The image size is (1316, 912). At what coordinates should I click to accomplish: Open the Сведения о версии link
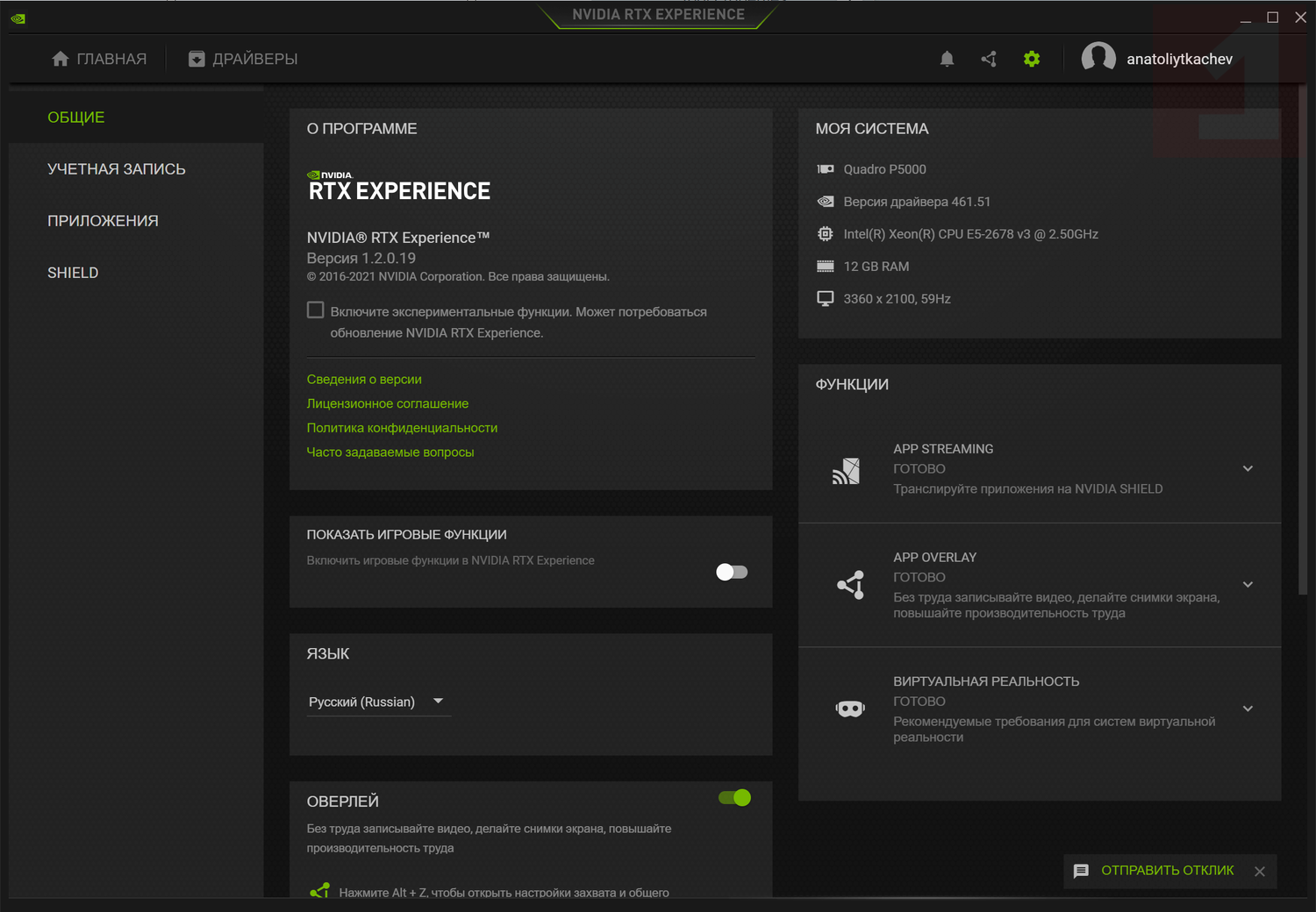[x=364, y=379]
